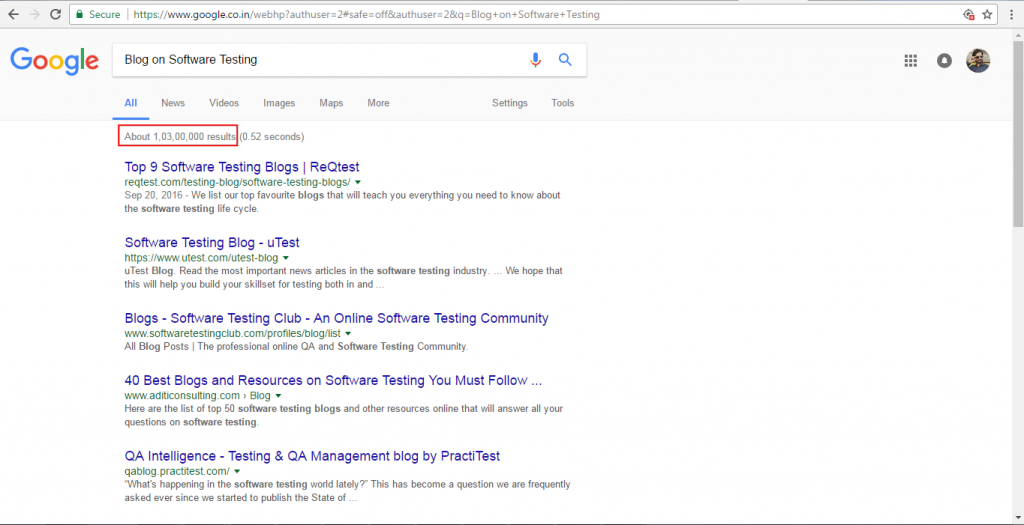Switch to the News tab
The image size is (1024, 525).
coord(173,103)
